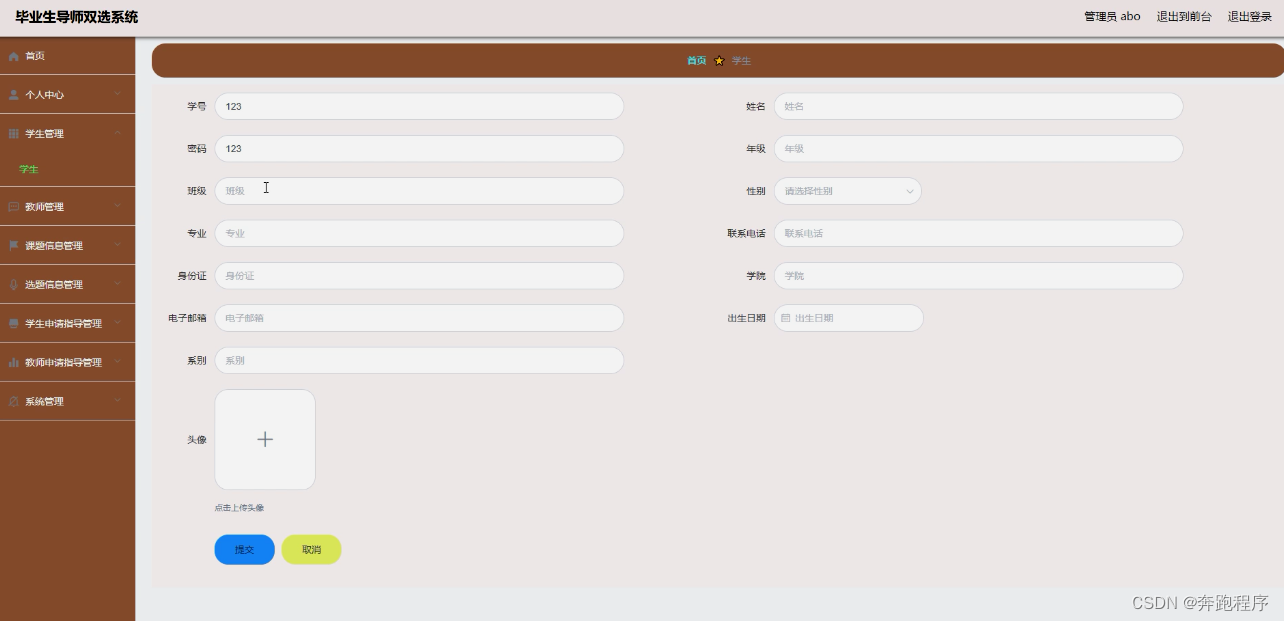Click the 密码 input field
1284x621 pixels.
pyautogui.click(x=419, y=149)
